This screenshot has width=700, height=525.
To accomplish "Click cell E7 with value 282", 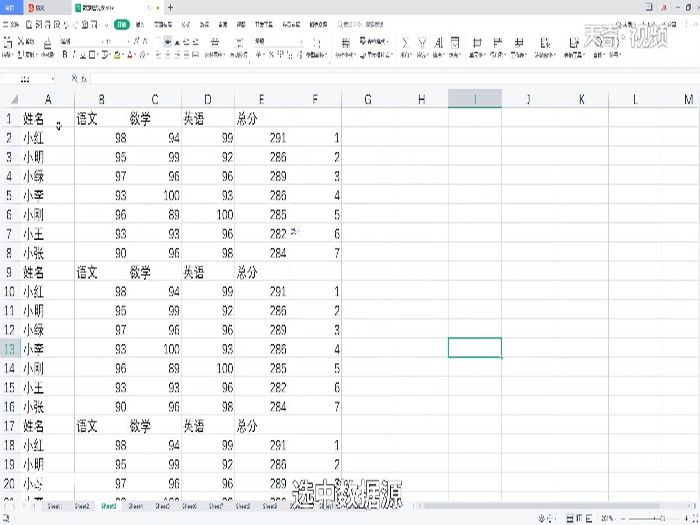I will click(x=261, y=233).
